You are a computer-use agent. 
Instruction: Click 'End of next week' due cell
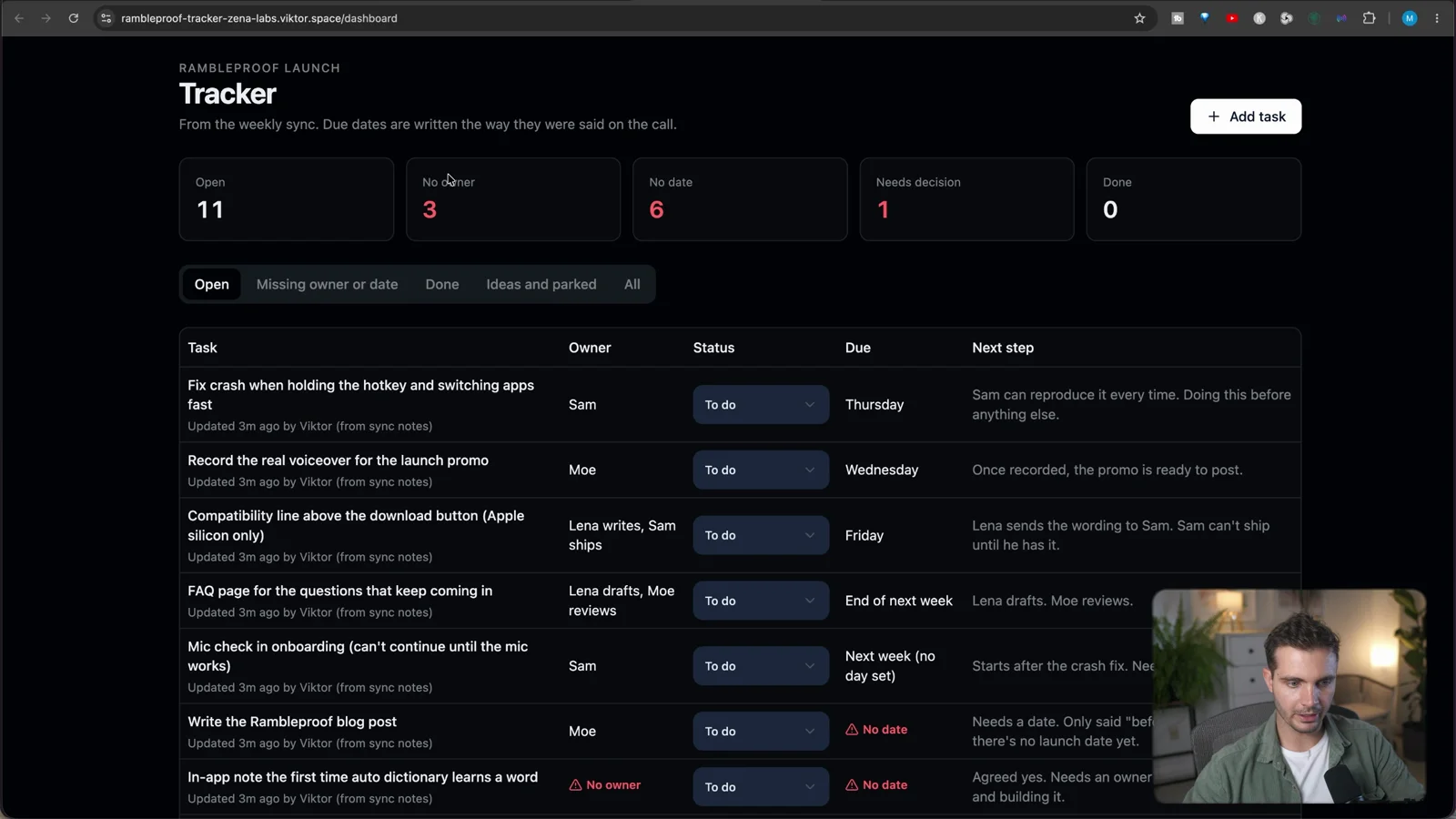pos(899,601)
